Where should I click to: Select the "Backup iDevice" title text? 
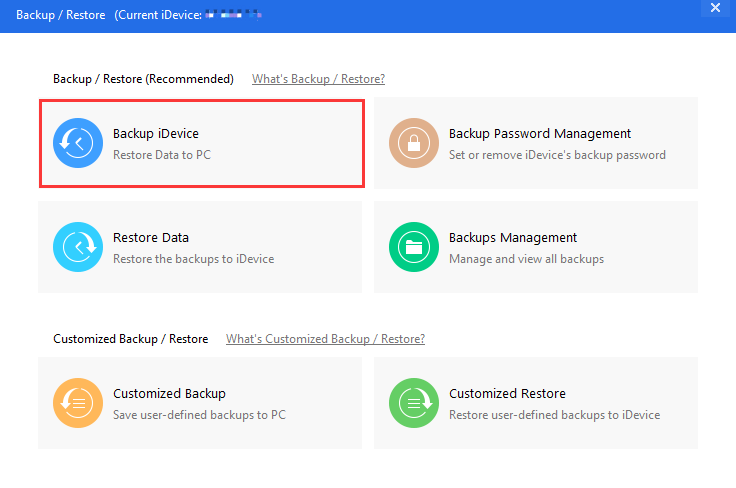(x=156, y=134)
